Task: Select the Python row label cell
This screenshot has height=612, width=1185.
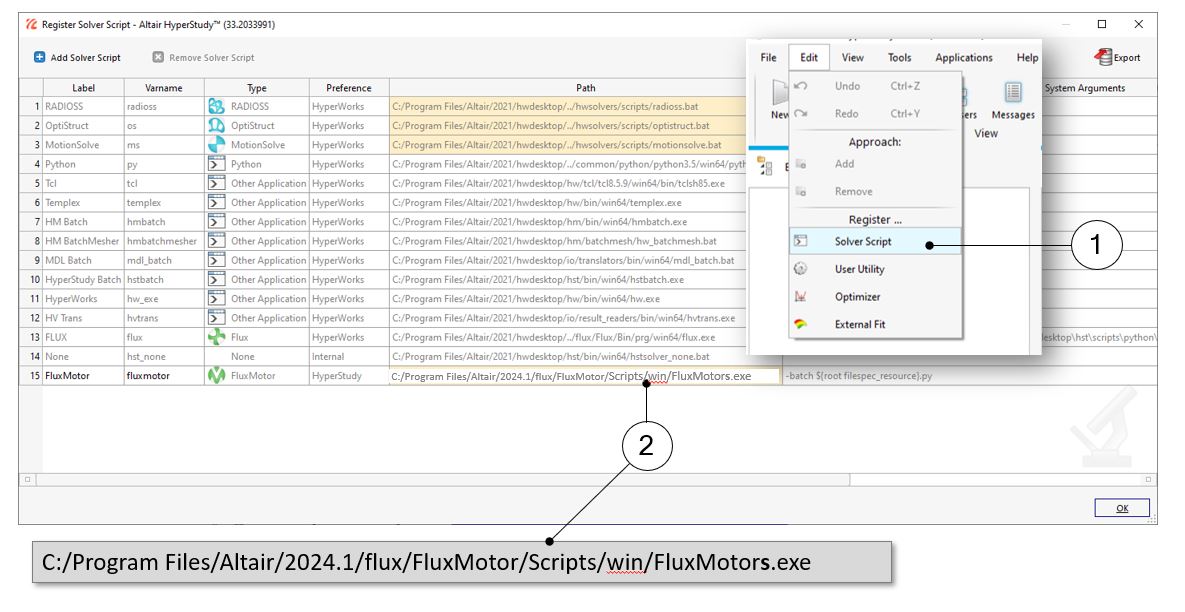Action: (x=83, y=164)
